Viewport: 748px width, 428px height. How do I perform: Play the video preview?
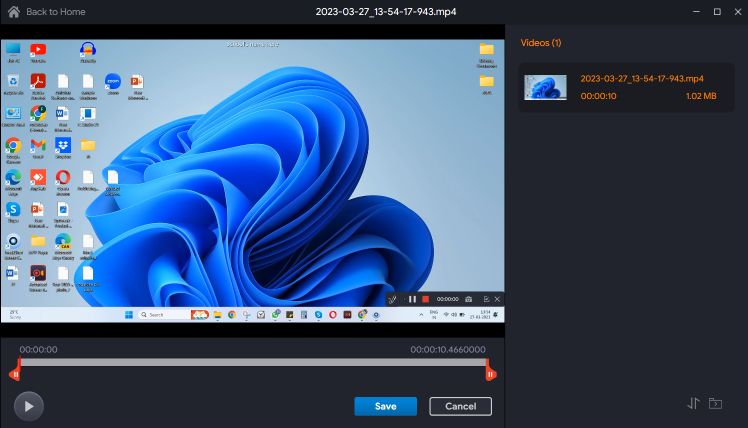tap(29, 405)
